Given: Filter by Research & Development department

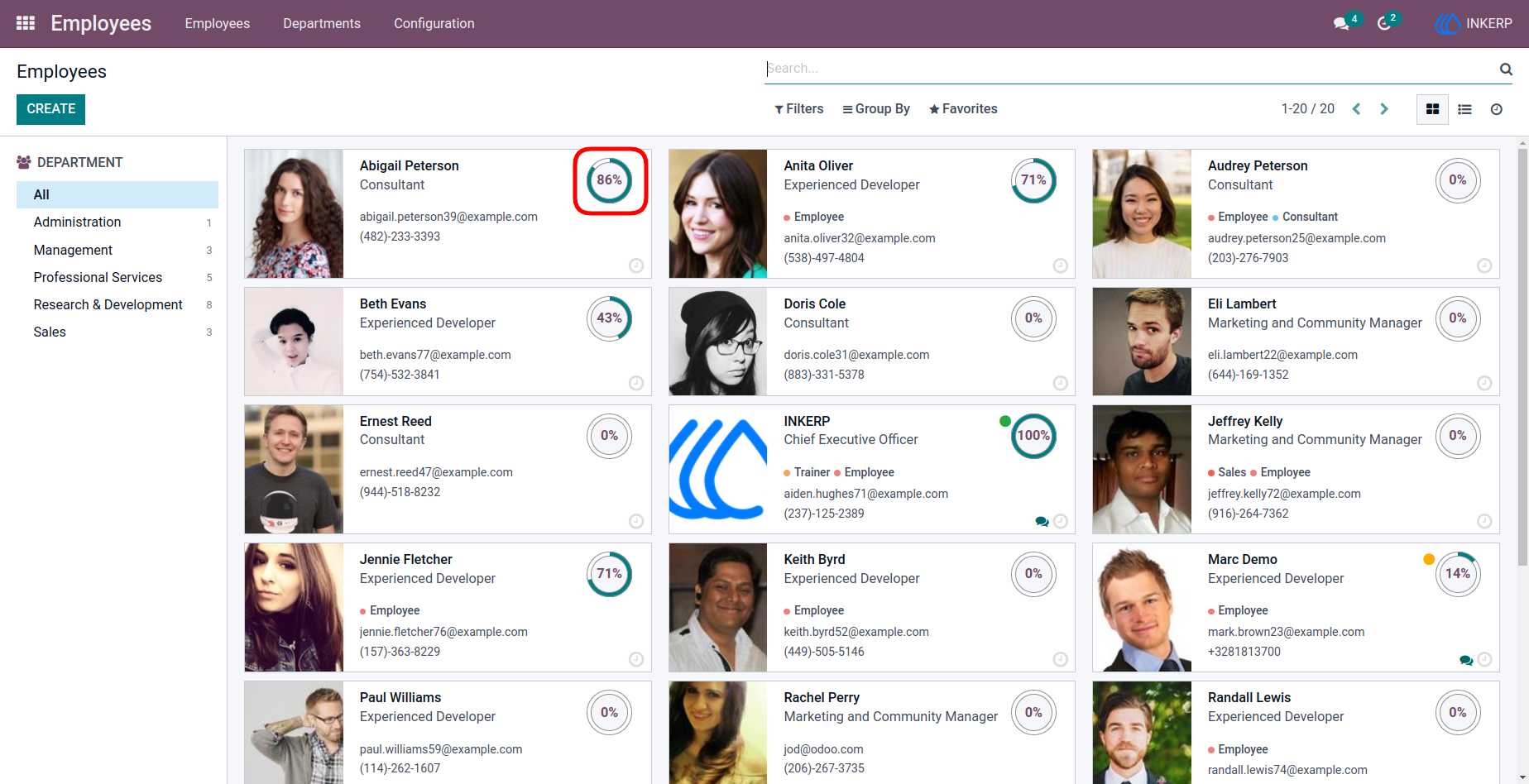Looking at the screenshot, I should (x=117, y=304).
